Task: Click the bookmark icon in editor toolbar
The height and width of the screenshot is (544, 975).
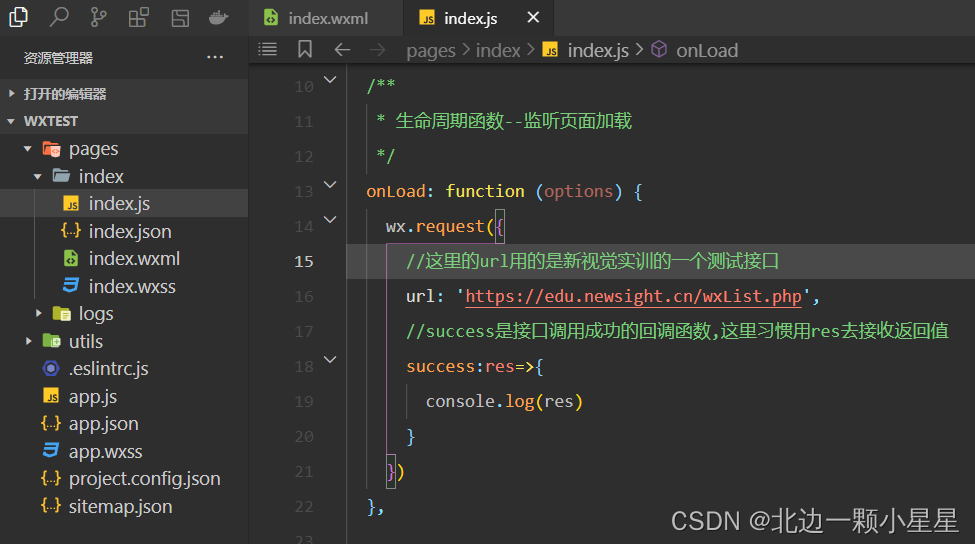Action: 305,49
